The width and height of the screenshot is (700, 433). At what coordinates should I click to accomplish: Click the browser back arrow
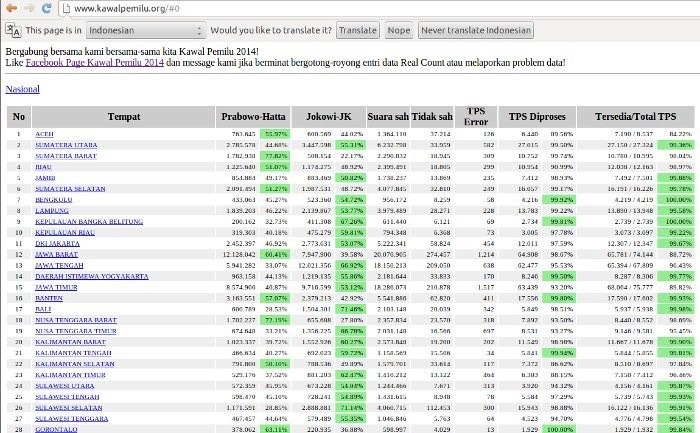(9, 8)
